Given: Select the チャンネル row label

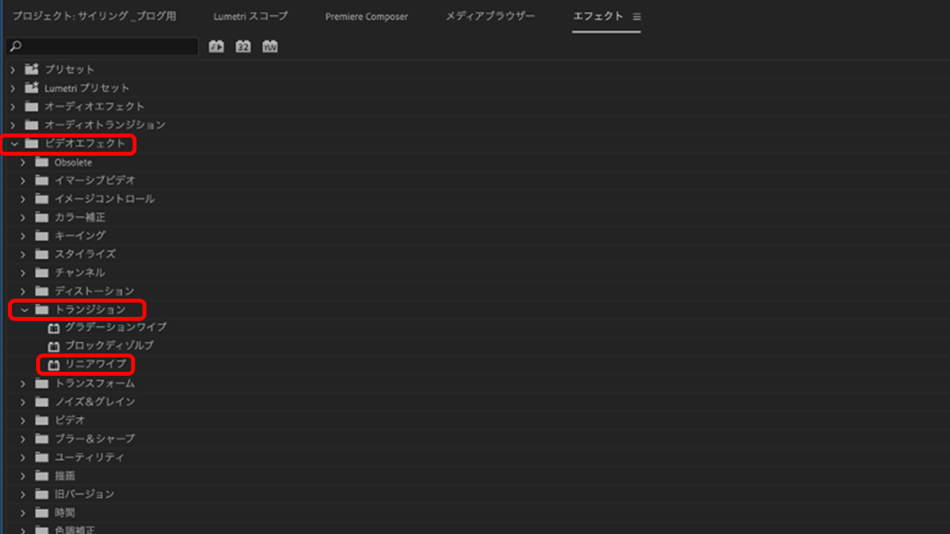Looking at the screenshot, I should (80, 273).
